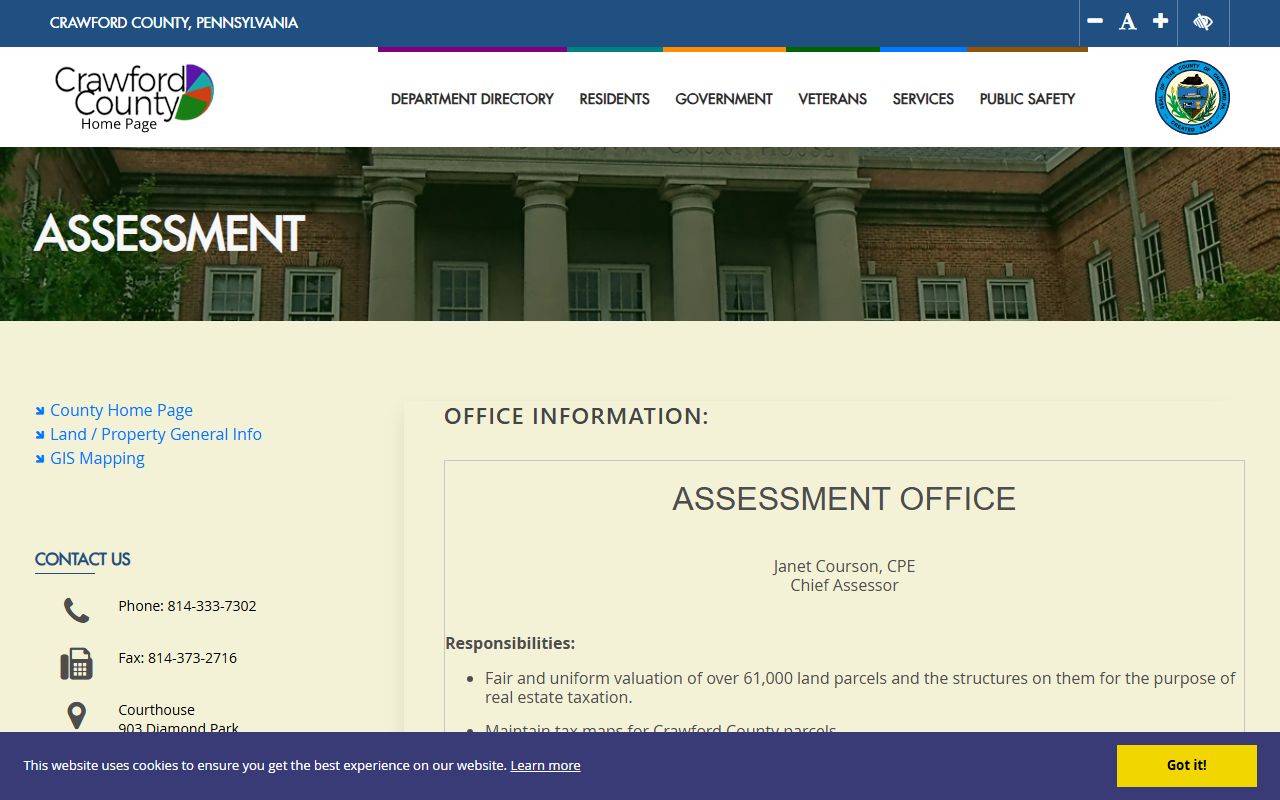The image size is (1280, 800).
Task: Click the Courthouse address label
Action: (x=156, y=710)
